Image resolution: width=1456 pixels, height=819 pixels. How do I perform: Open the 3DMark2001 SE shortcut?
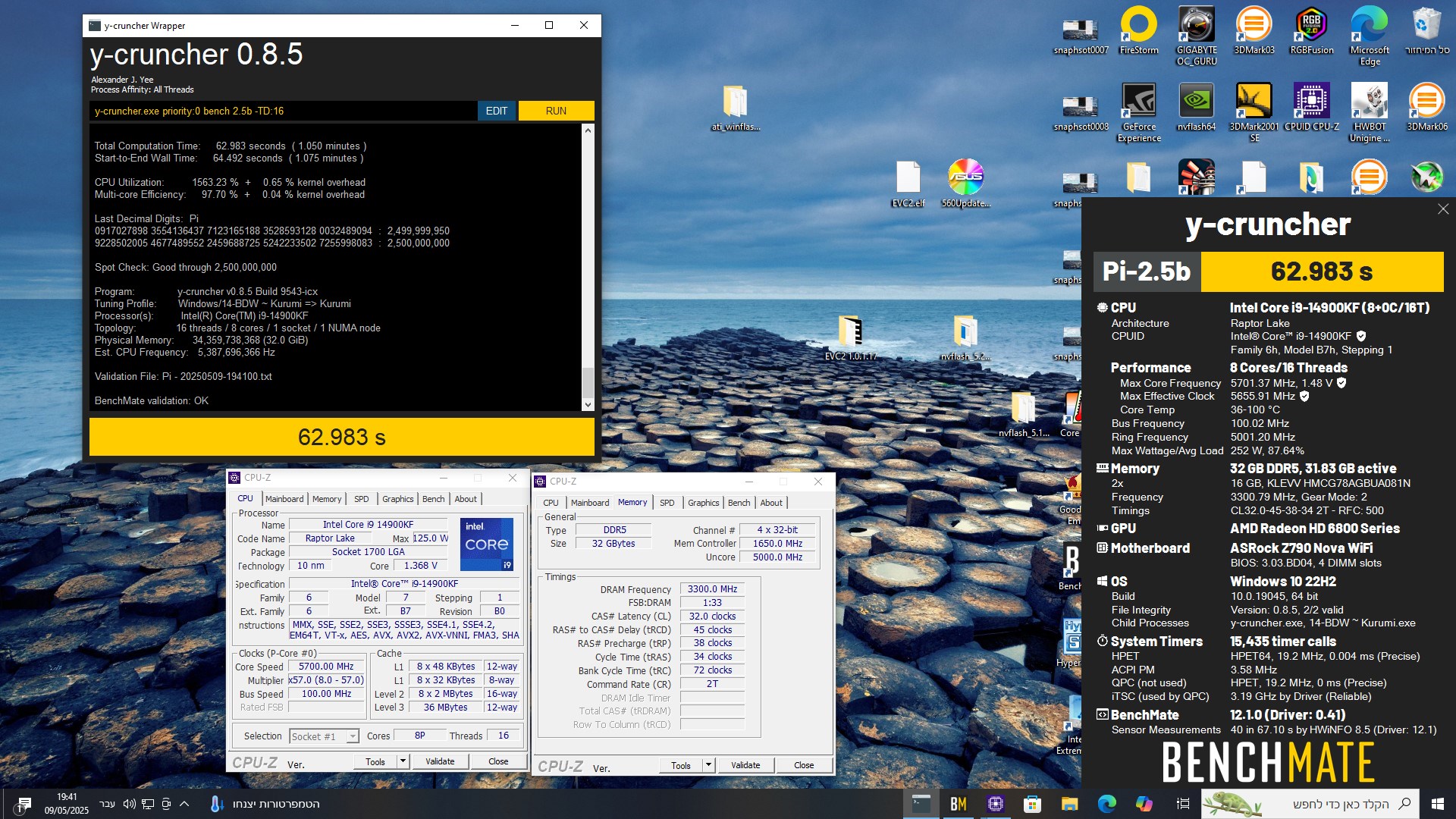point(1254,112)
